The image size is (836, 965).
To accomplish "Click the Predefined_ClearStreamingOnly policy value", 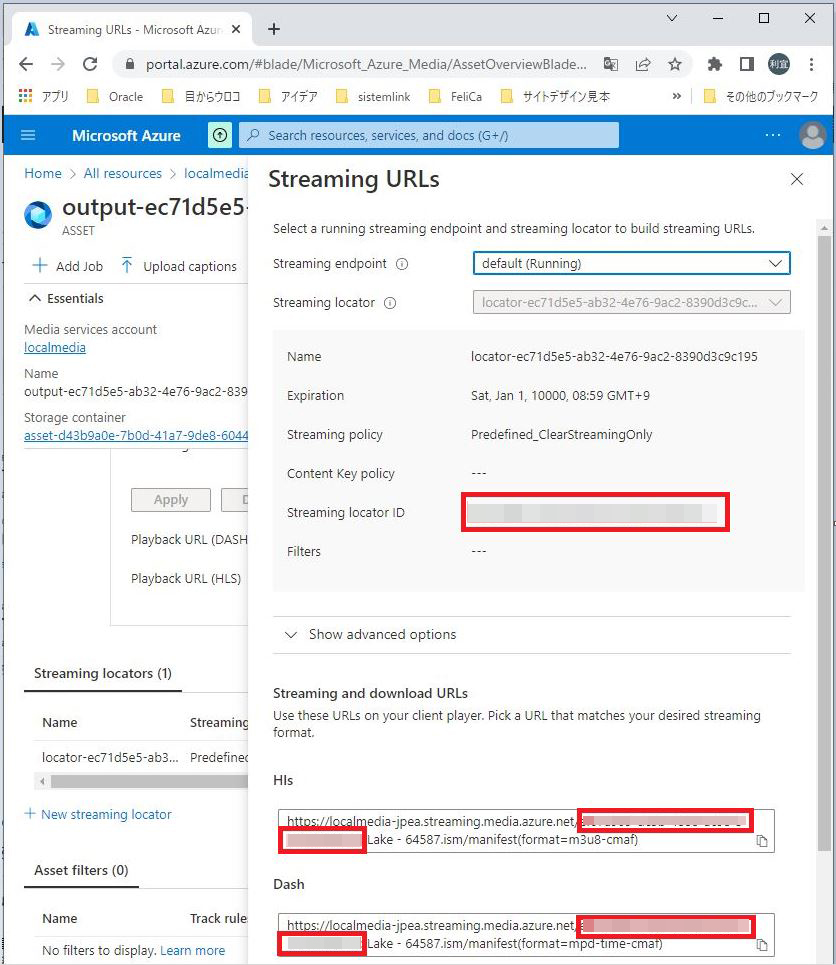I will (x=561, y=434).
